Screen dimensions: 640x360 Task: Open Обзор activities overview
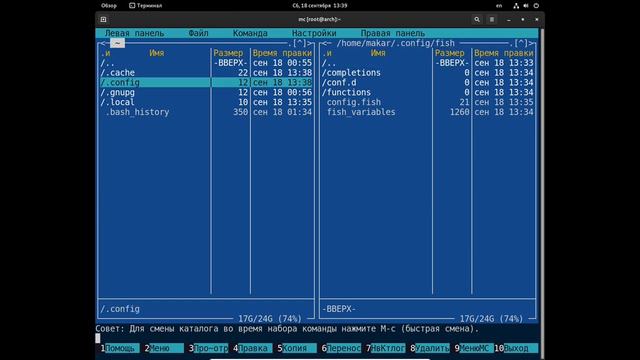(x=109, y=6)
